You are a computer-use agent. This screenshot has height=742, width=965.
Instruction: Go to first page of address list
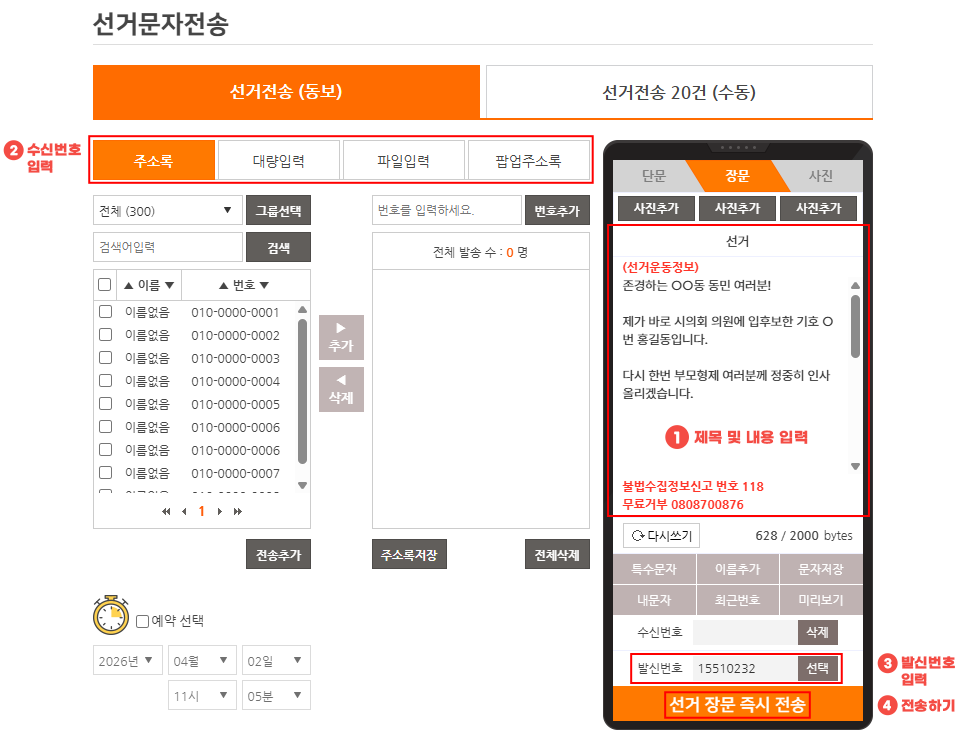(166, 511)
